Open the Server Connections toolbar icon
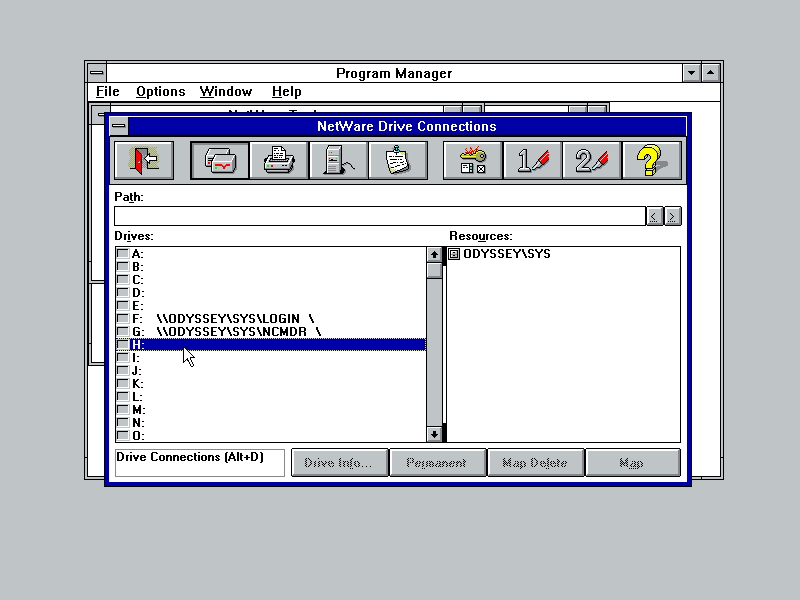 338,161
